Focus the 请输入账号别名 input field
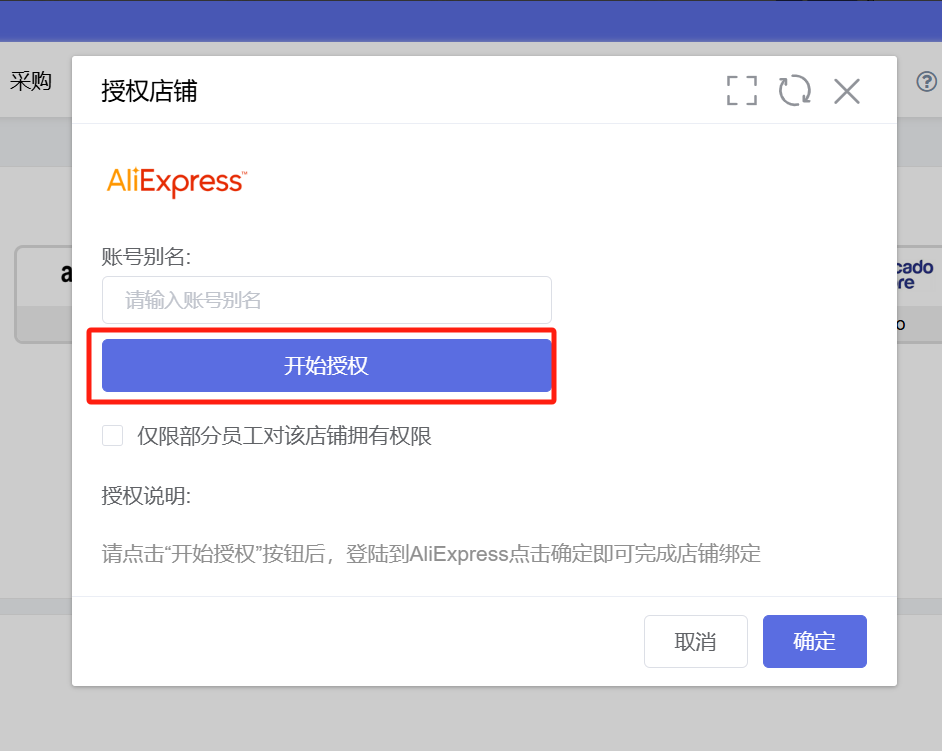Image resolution: width=942 pixels, height=751 pixels. pos(327,300)
